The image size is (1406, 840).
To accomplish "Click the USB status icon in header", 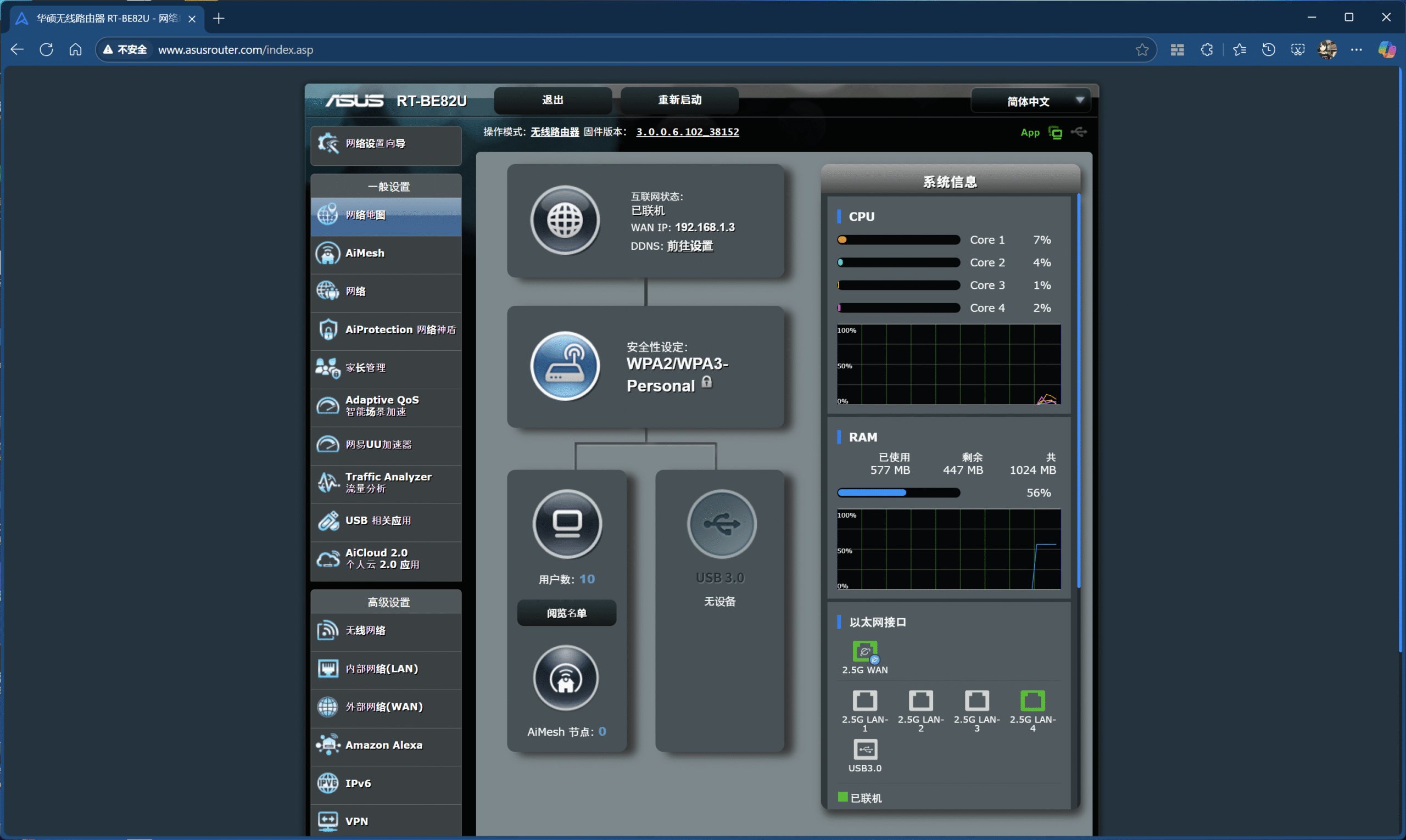I will (x=1079, y=132).
